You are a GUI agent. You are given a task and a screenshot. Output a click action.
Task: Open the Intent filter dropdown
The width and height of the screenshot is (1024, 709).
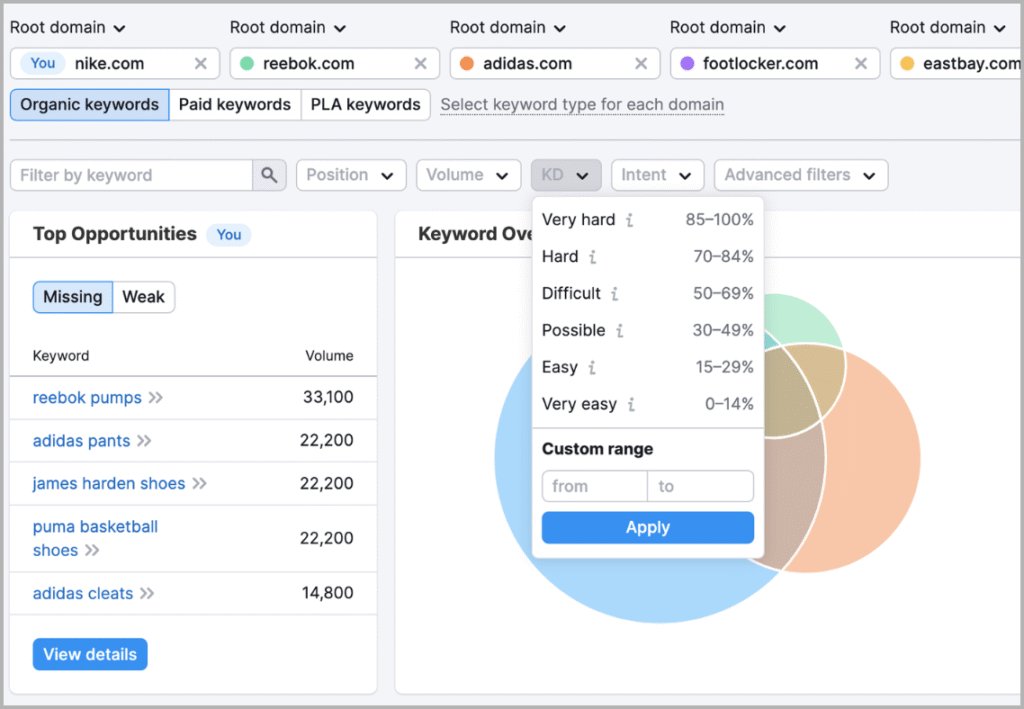coord(657,174)
